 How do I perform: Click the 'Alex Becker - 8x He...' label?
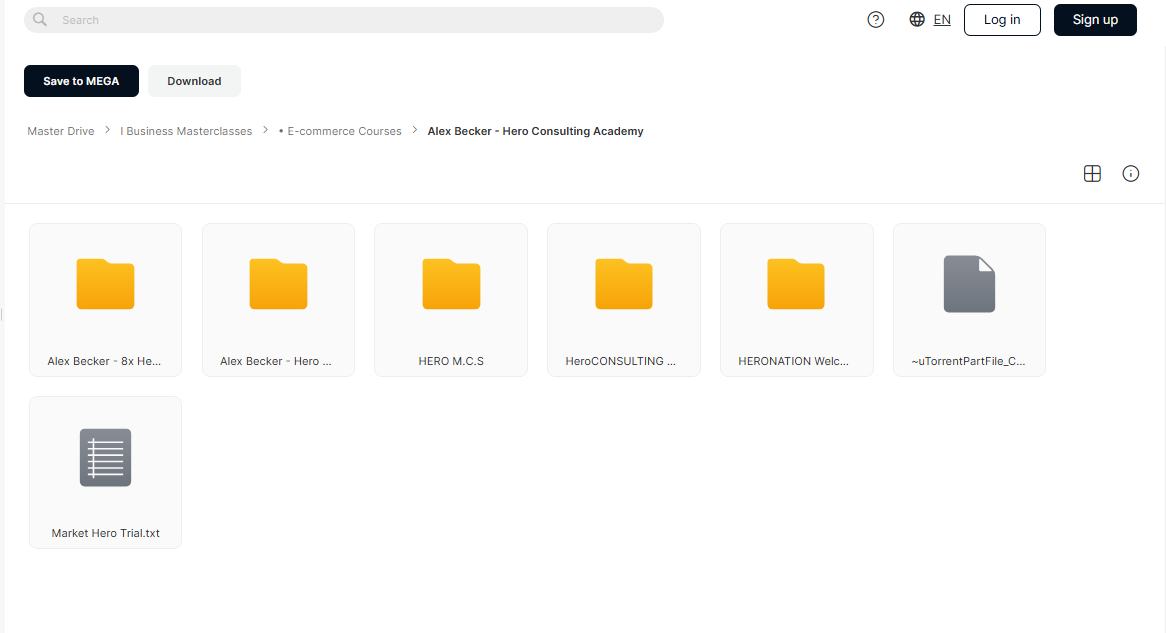(104, 361)
